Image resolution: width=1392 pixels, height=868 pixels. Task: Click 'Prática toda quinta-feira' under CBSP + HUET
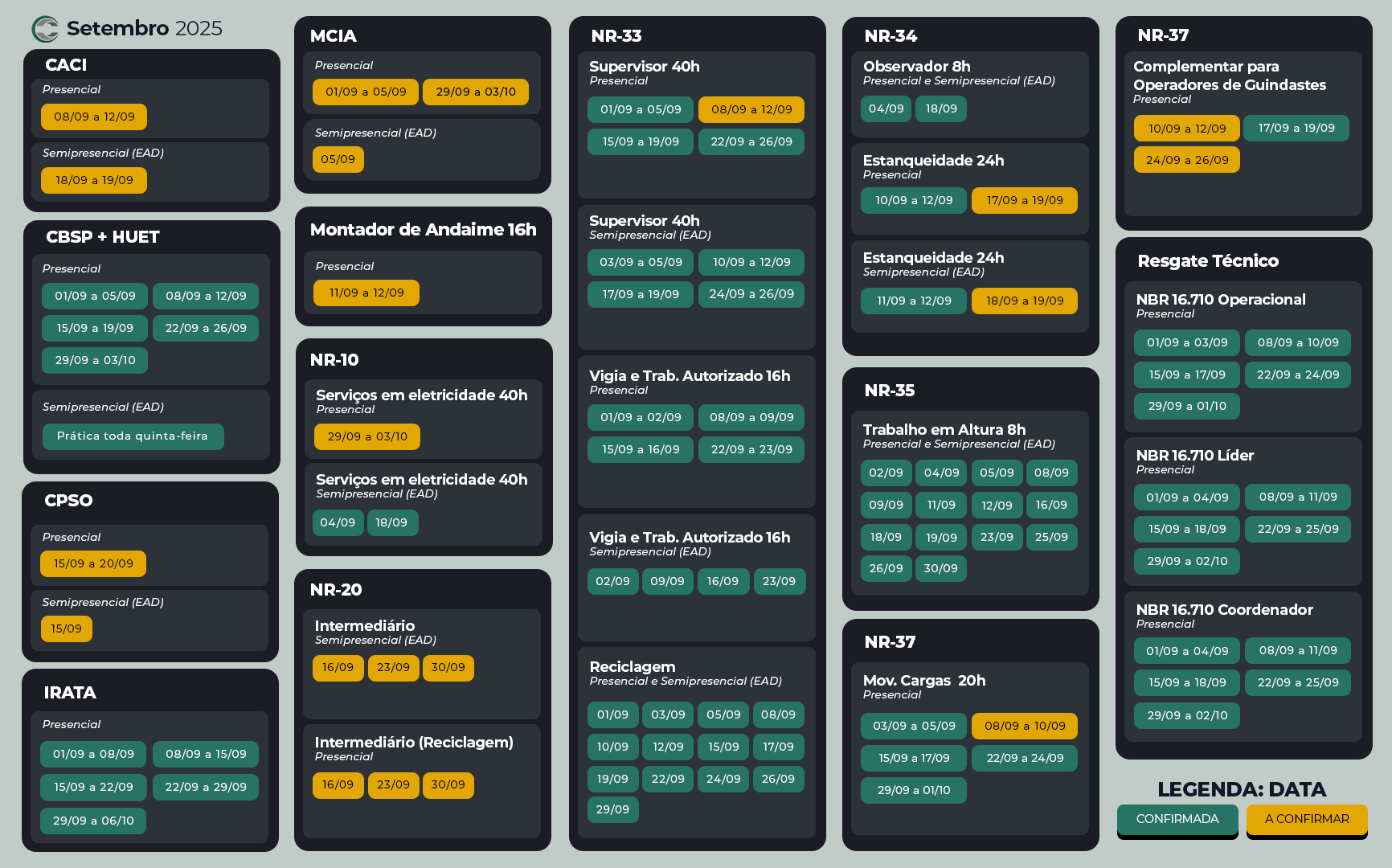tap(133, 436)
